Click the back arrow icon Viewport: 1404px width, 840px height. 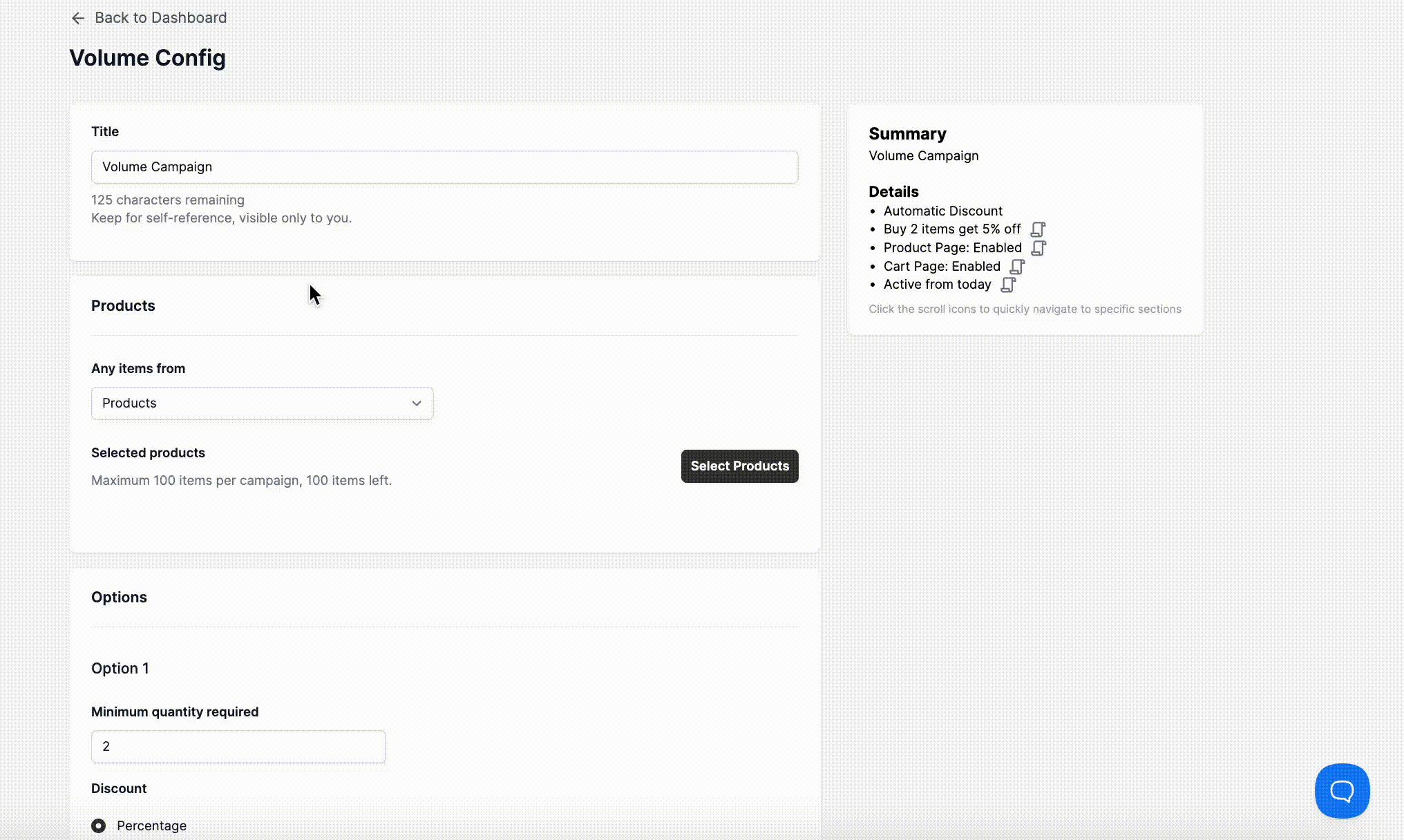click(x=78, y=18)
